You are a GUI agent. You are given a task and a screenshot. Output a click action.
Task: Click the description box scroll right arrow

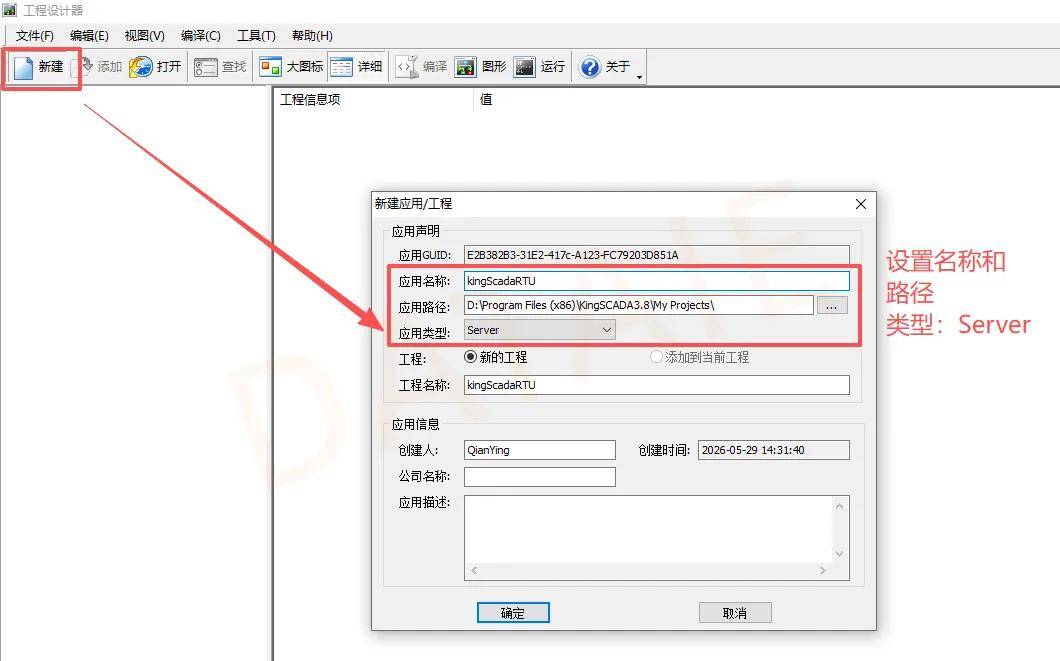823,571
